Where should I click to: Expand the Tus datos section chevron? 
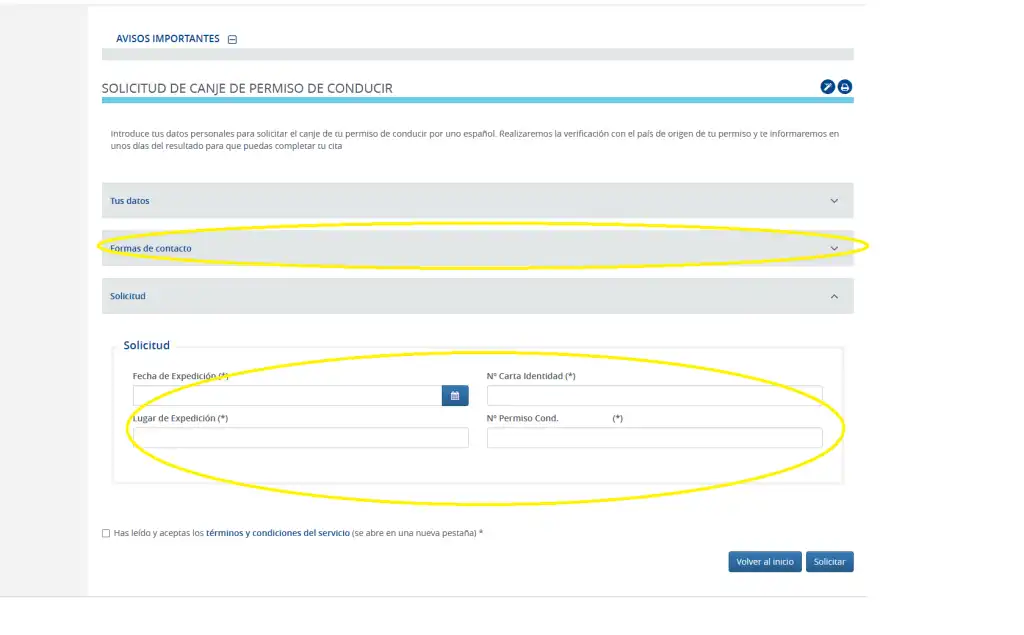[x=834, y=201]
